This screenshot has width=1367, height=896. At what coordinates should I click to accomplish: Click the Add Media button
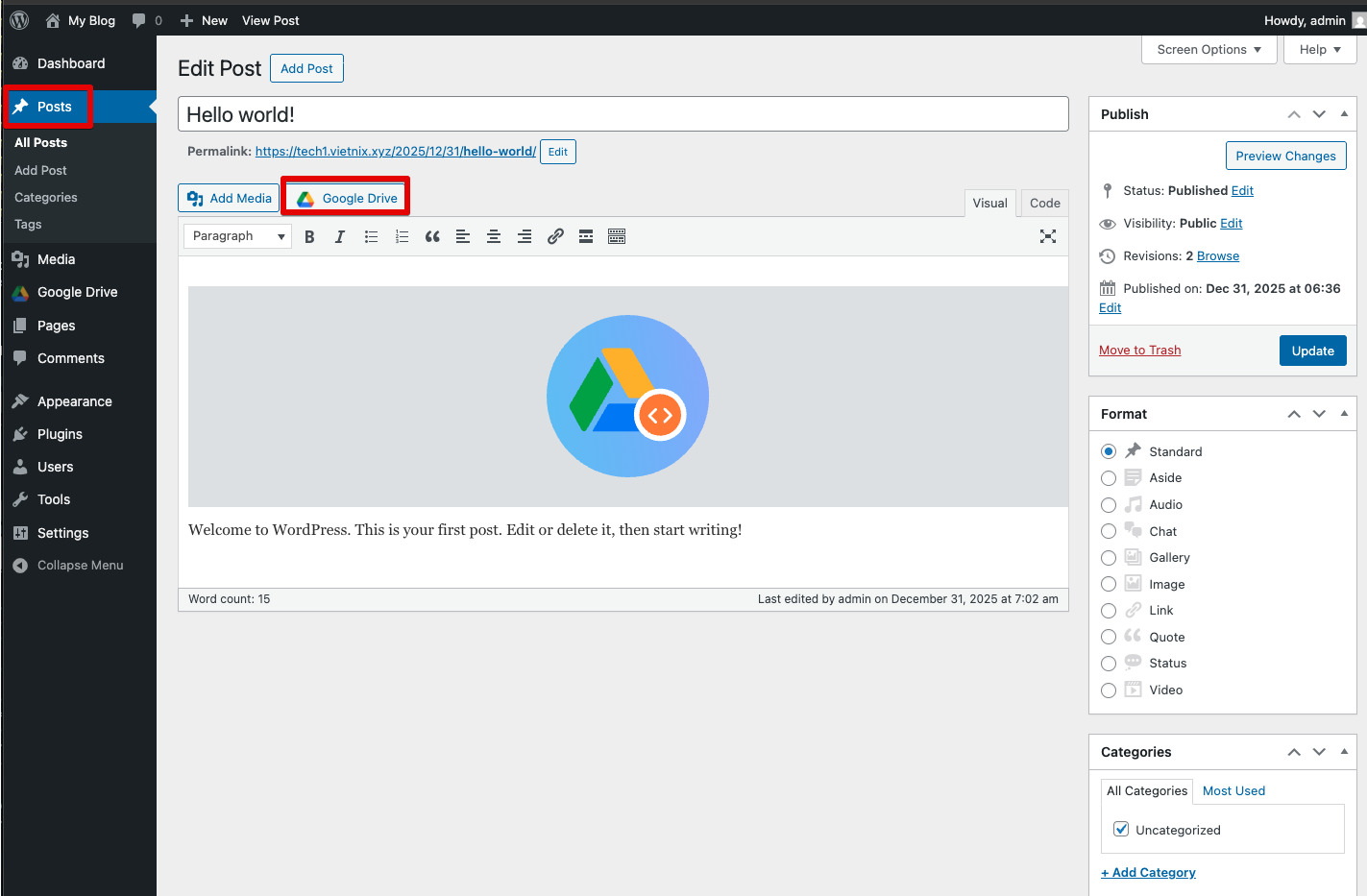tap(229, 198)
